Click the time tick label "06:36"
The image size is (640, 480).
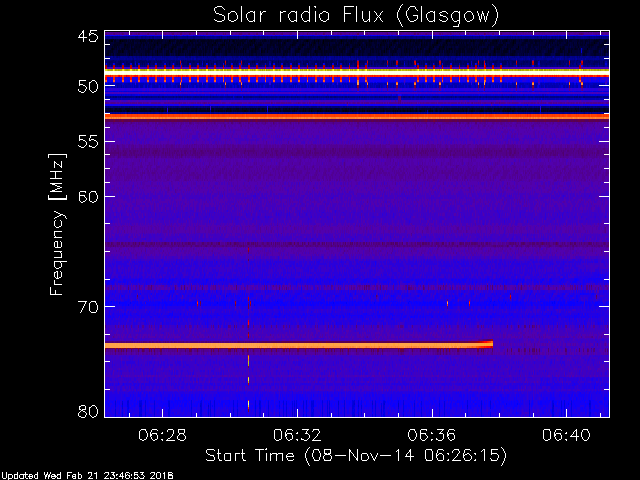click(432, 435)
